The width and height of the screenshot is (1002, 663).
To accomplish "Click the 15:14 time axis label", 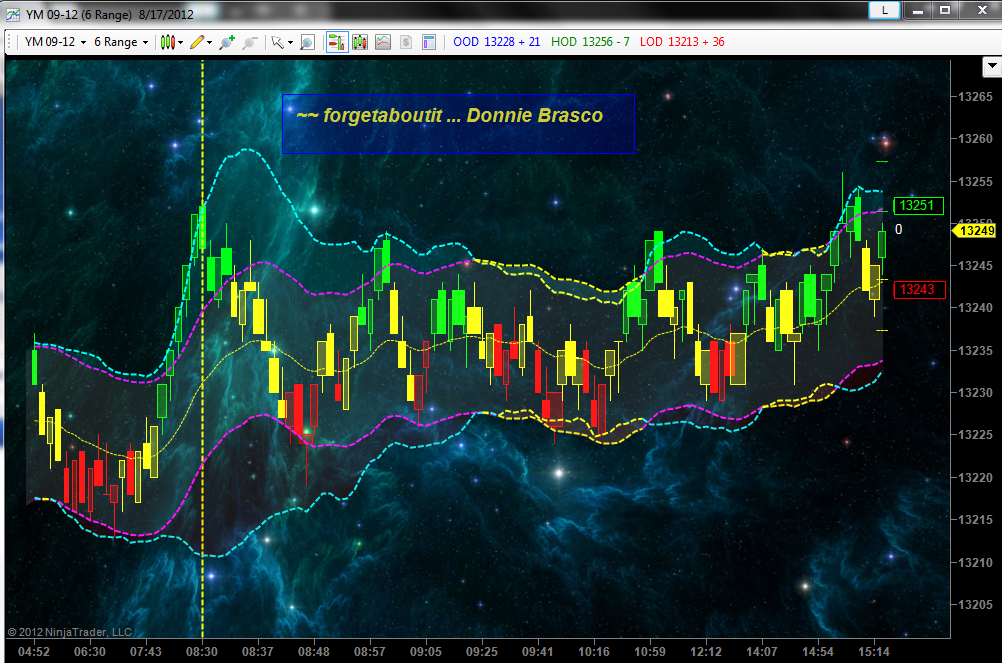I will (x=874, y=652).
